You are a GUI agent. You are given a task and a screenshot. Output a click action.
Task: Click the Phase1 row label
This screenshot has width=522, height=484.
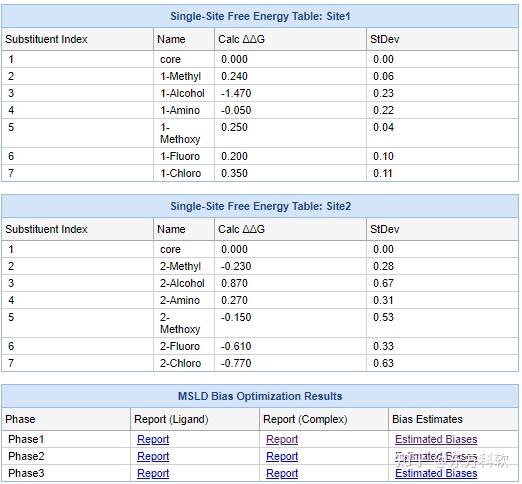point(26,439)
